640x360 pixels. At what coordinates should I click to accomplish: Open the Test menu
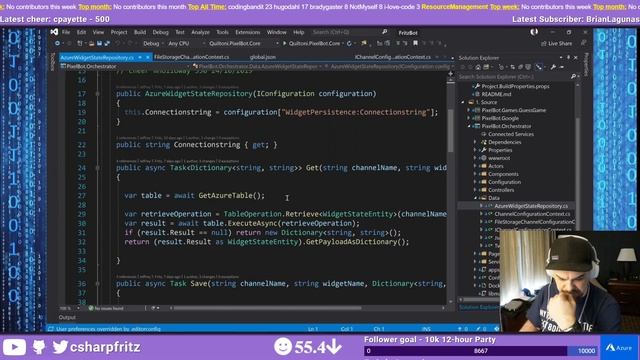click(180, 32)
